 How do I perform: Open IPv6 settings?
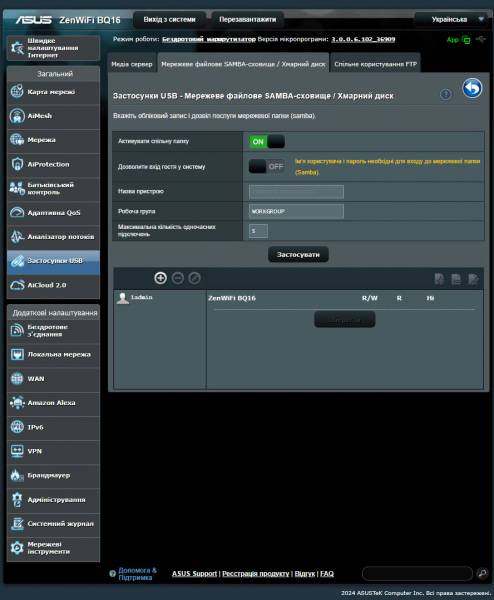click(53, 427)
